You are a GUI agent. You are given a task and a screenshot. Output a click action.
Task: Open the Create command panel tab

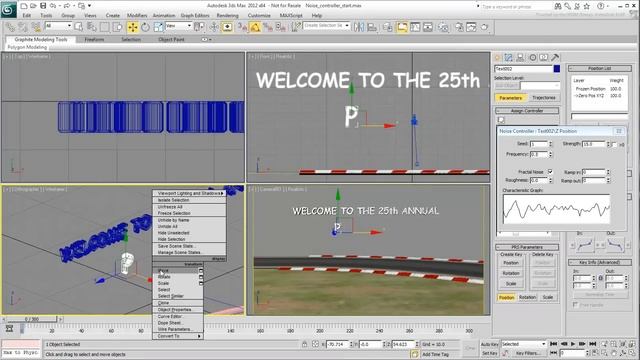(x=497, y=58)
